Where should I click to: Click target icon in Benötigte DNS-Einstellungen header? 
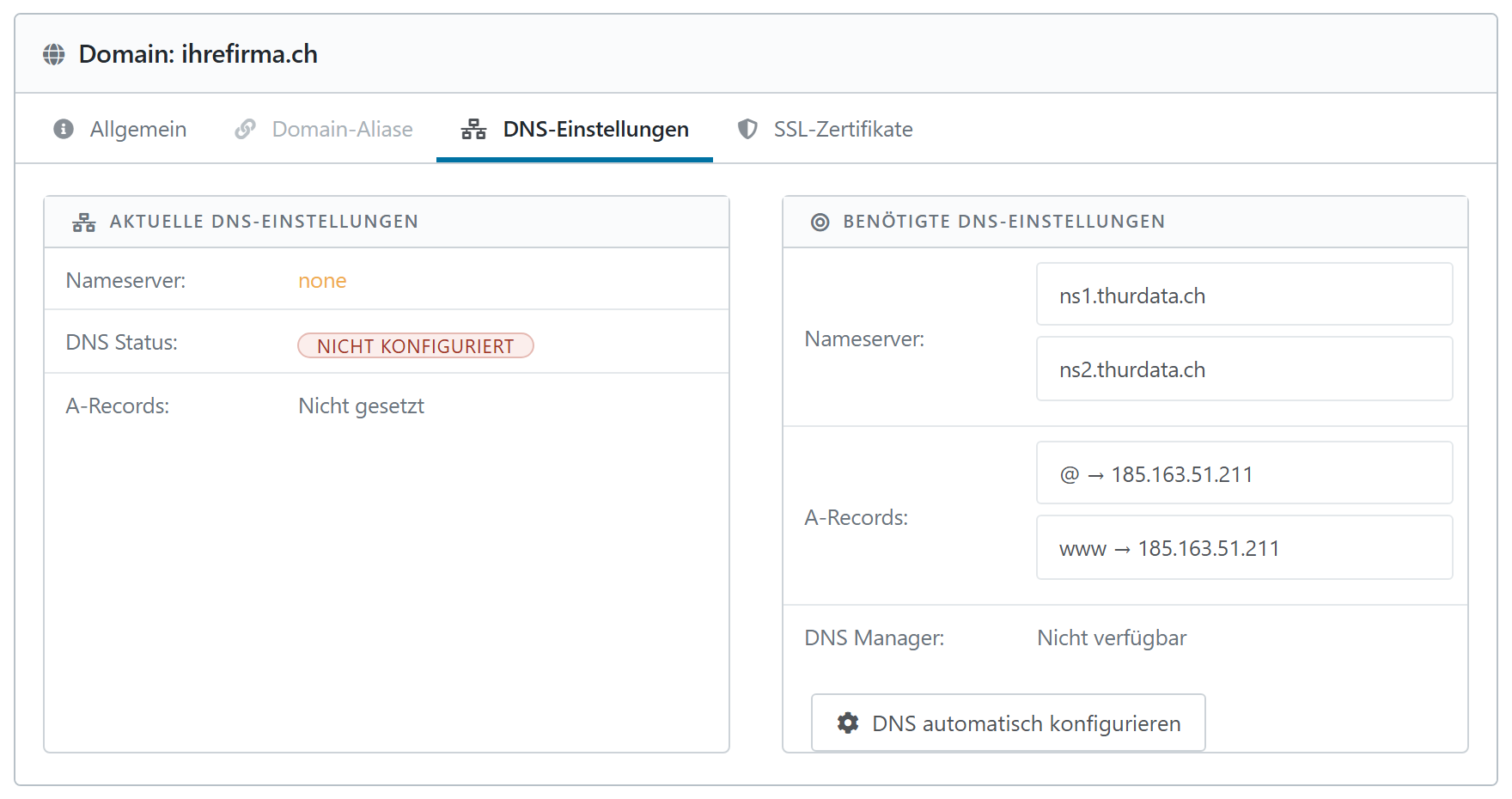(x=820, y=223)
